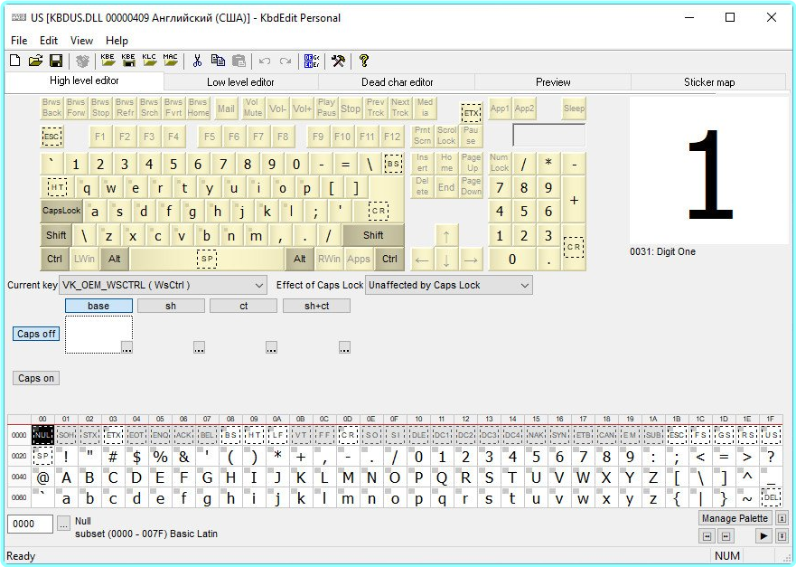Click the yellow question mark help icon
796x567 pixels.
pos(364,61)
